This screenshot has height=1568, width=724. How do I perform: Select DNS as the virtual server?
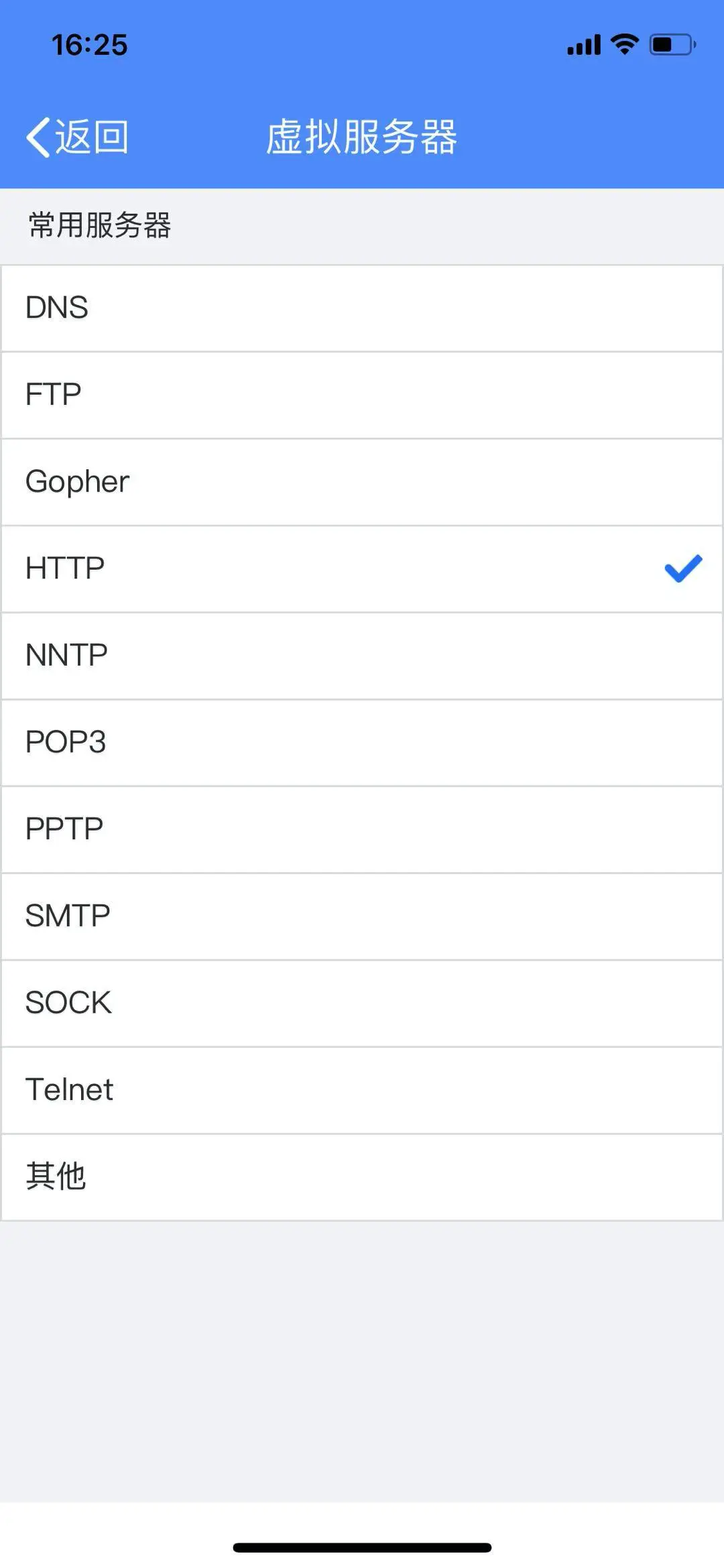pos(362,308)
